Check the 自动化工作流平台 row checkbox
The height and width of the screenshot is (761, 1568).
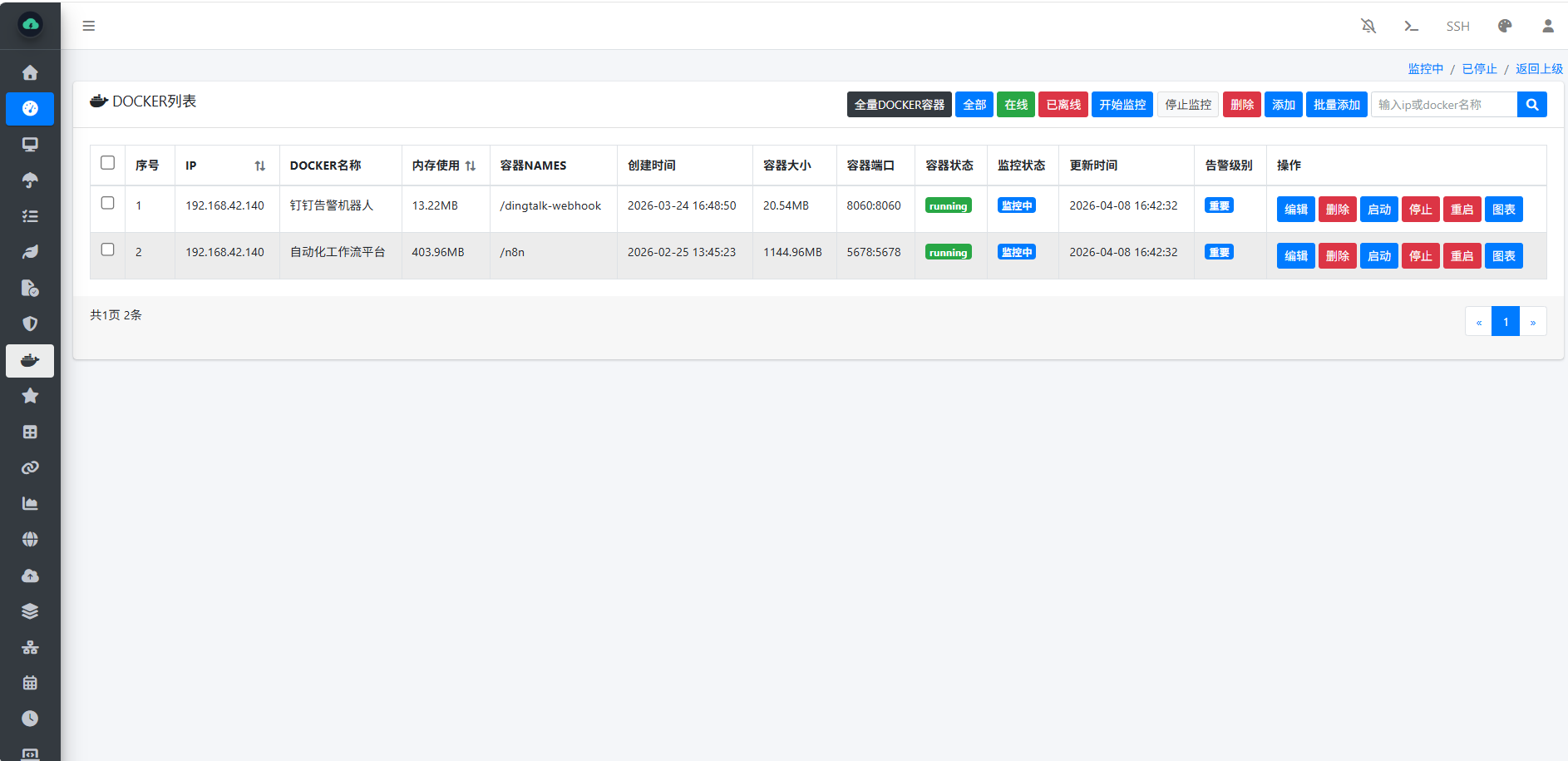click(x=107, y=250)
